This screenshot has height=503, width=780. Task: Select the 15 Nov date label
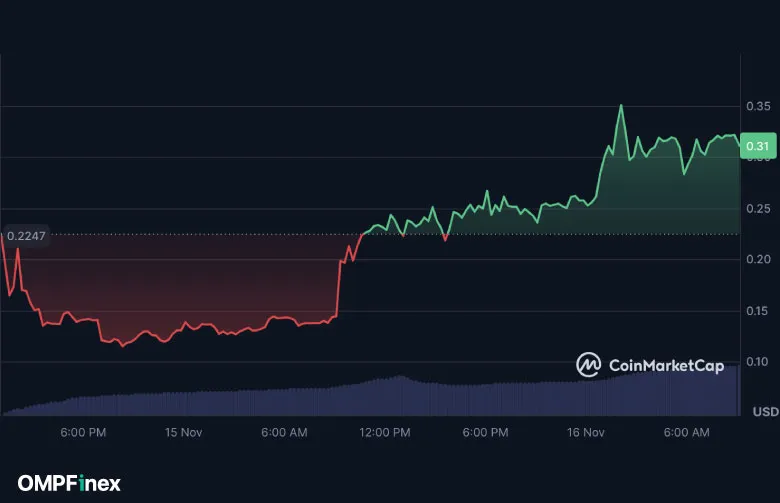point(184,432)
